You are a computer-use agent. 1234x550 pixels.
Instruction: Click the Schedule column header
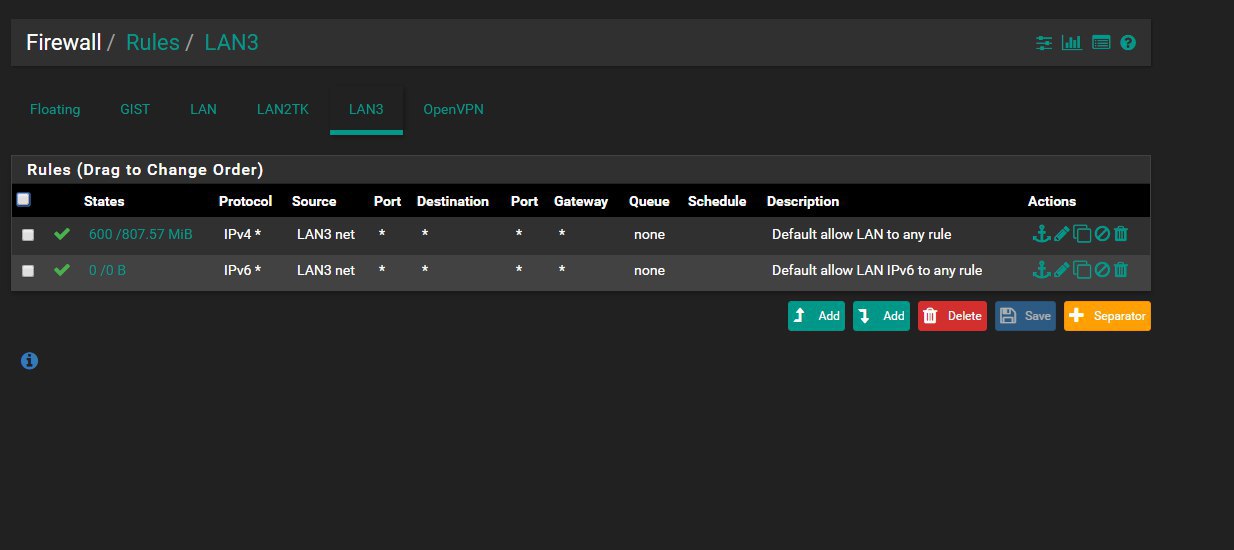coord(717,201)
